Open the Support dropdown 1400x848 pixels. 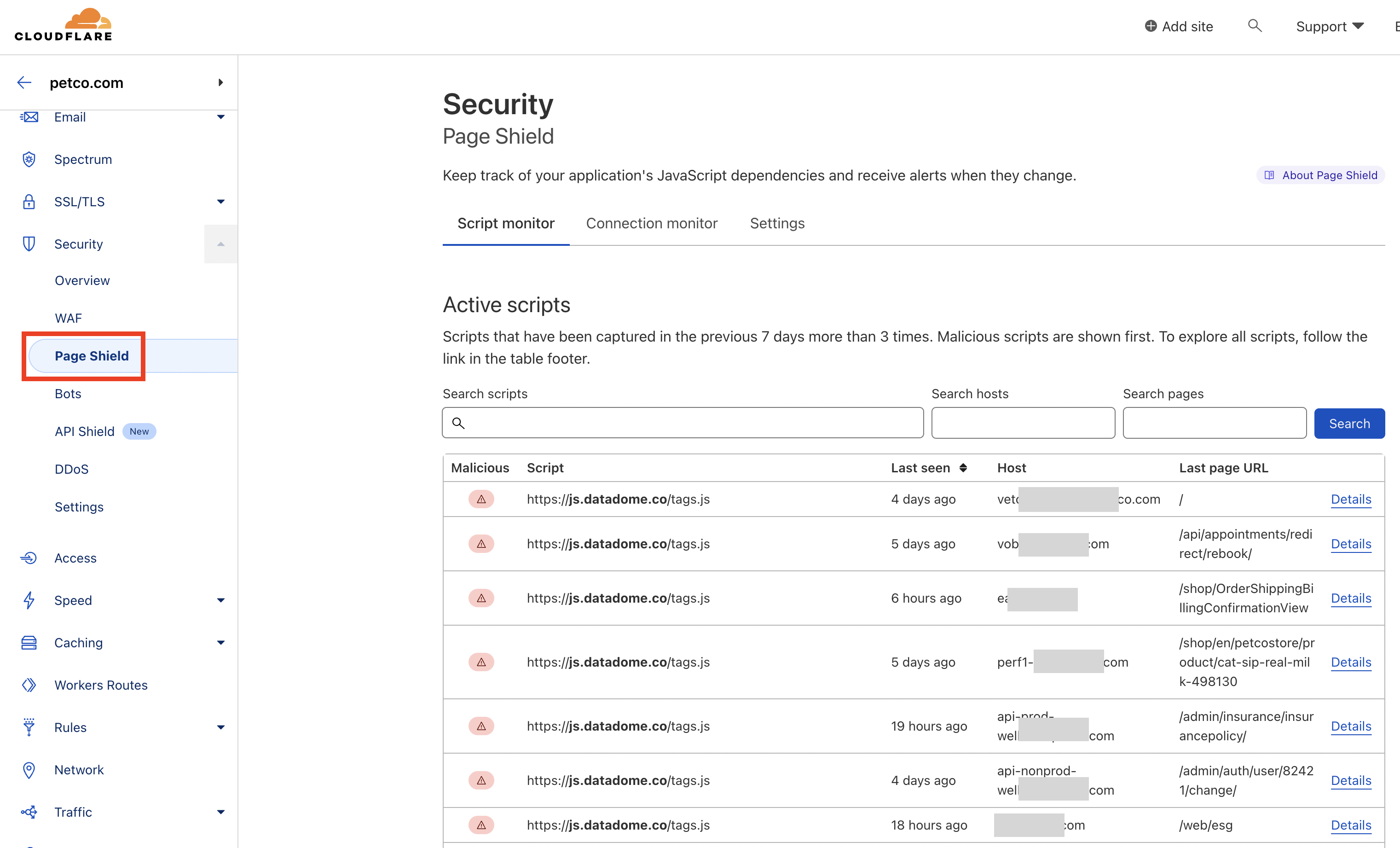pos(1330,26)
